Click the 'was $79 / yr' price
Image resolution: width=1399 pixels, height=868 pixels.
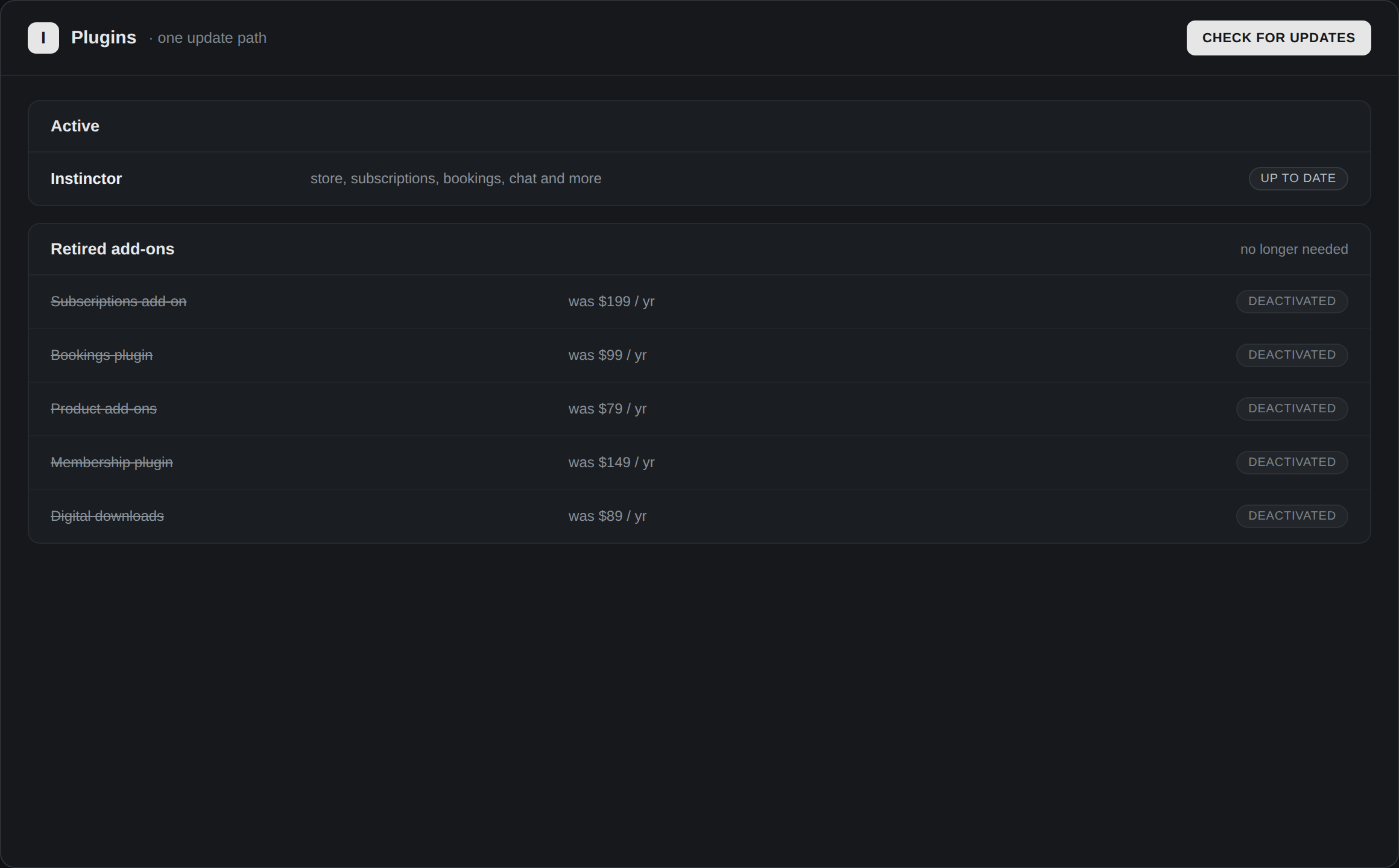pos(607,409)
